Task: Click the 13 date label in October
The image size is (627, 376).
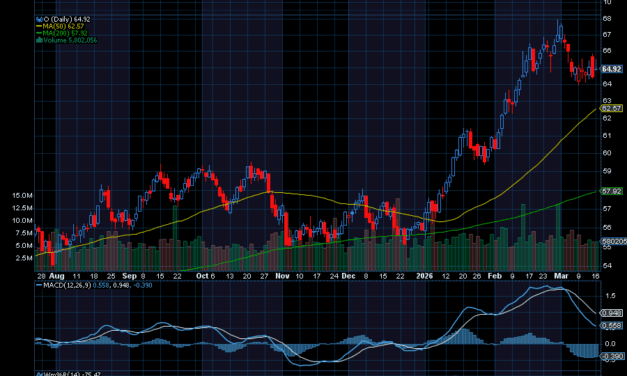Action: pyautogui.click(x=230, y=276)
